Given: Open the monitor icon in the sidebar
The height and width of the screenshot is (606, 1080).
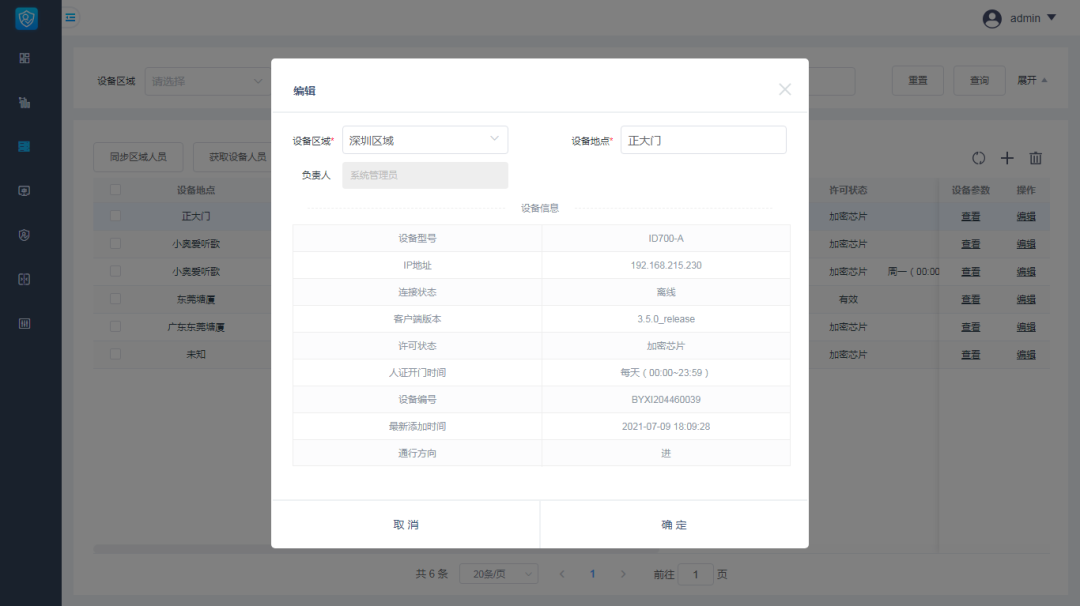Looking at the screenshot, I should tap(25, 190).
